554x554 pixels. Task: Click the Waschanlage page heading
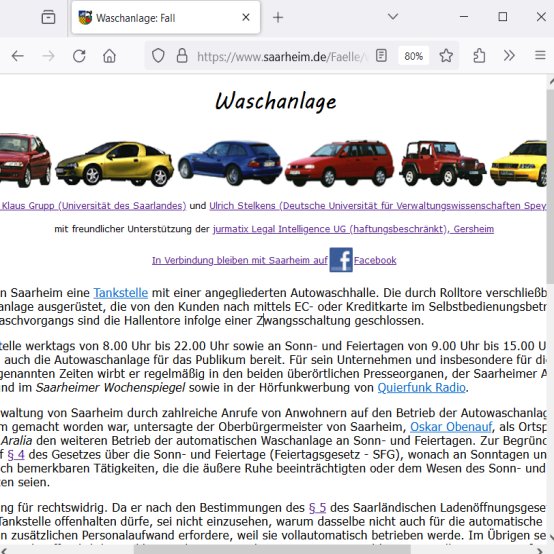click(276, 101)
